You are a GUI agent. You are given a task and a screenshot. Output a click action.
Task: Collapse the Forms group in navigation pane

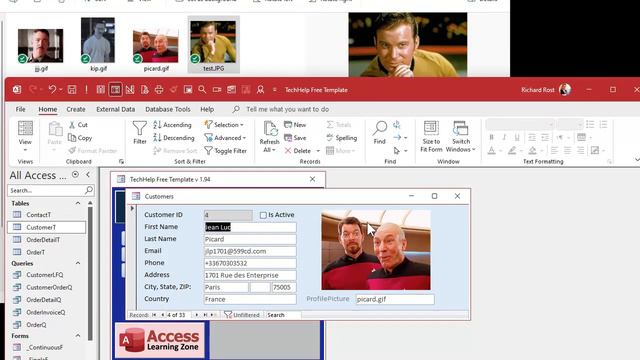point(78,336)
